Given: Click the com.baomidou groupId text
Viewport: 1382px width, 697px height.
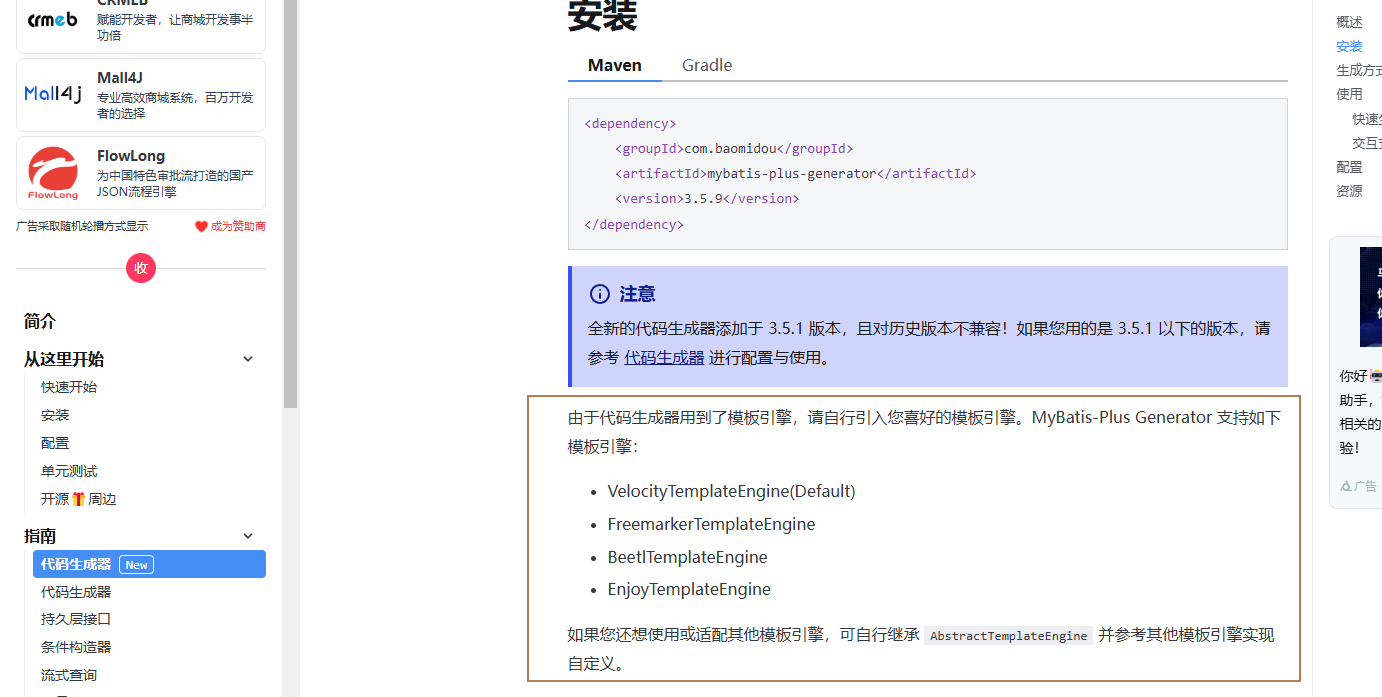Looking at the screenshot, I should tap(730, 148).
